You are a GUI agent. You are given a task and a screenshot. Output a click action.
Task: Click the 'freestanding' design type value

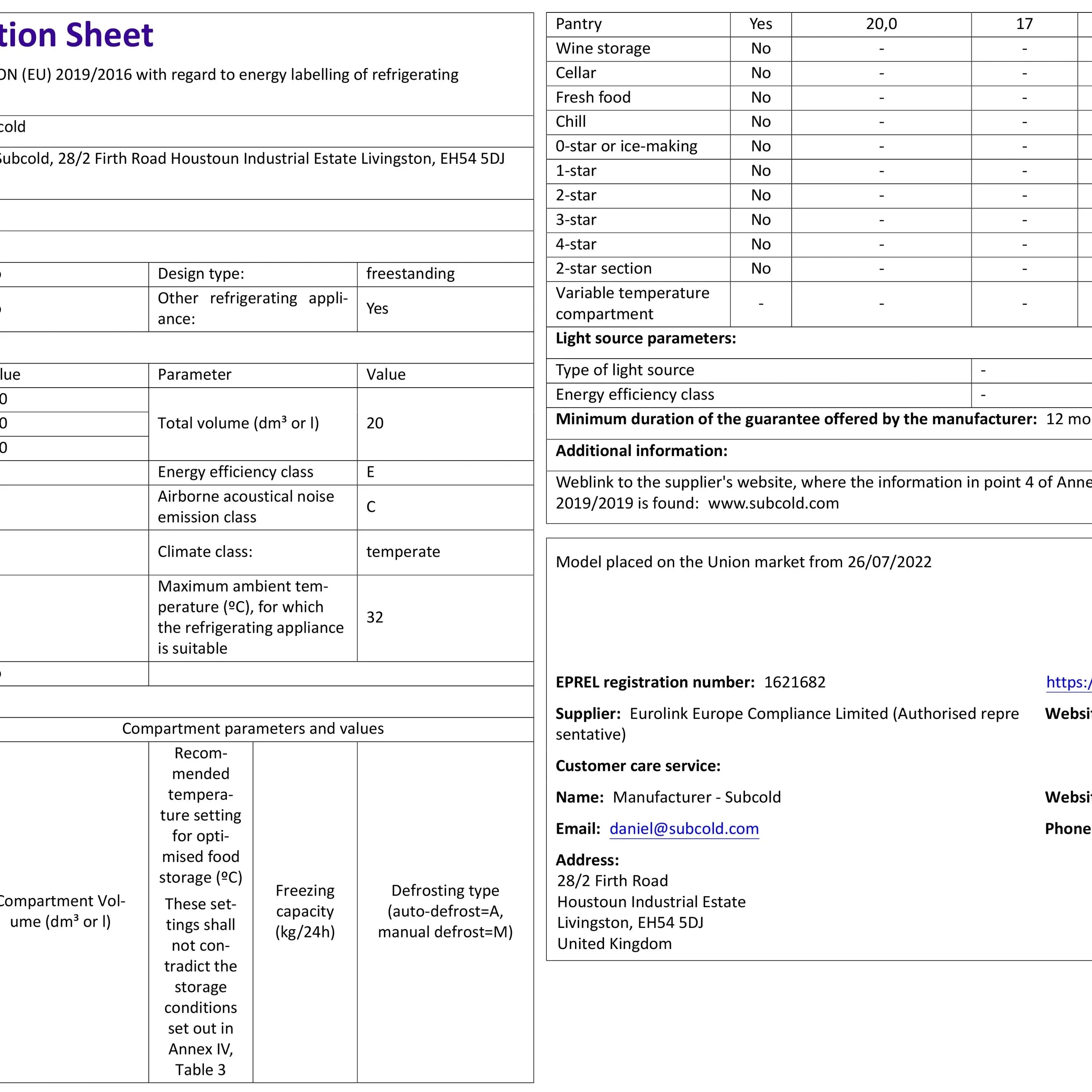(x=410, y=274)
